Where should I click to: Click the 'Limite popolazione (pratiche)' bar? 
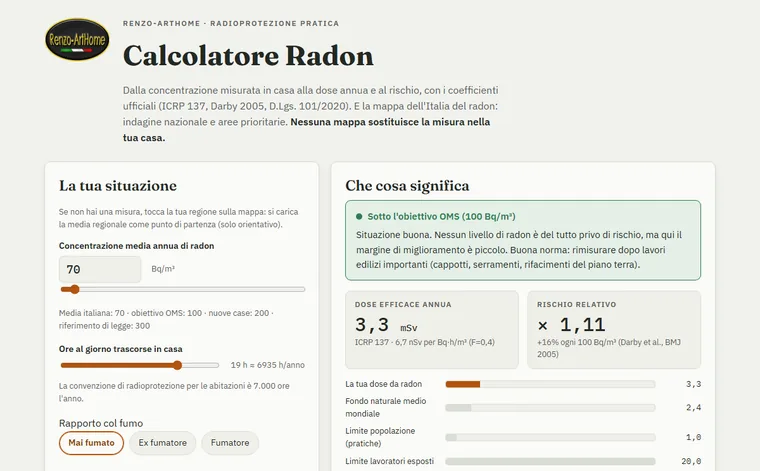(x=550, y=437)
